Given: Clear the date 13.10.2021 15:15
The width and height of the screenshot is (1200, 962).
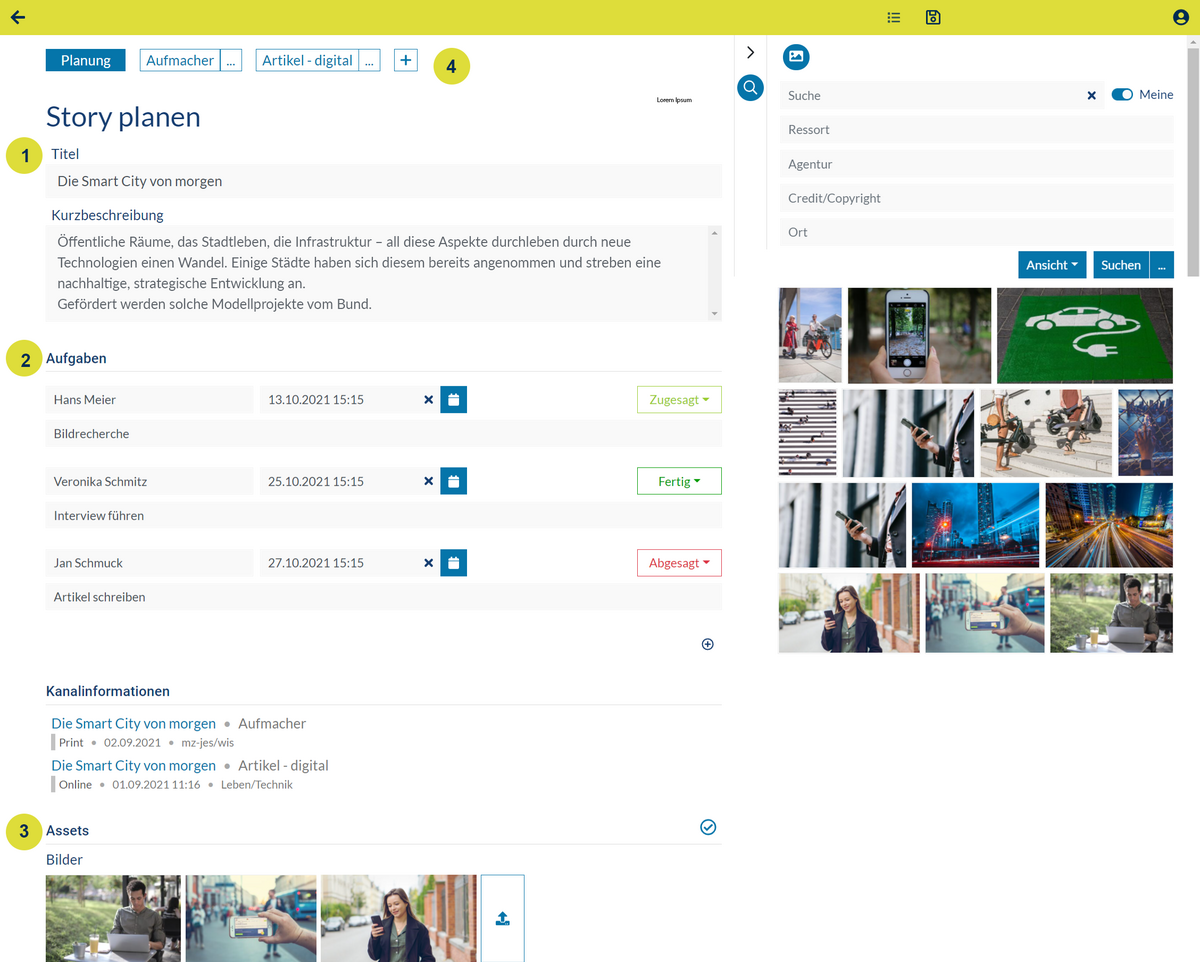Looking at the screenshot, I should (x=428, y=400).
